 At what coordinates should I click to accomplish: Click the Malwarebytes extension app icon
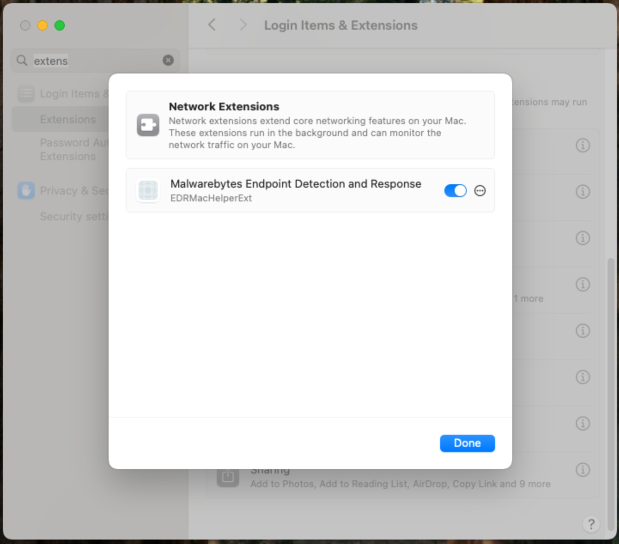tap(148, 190)
